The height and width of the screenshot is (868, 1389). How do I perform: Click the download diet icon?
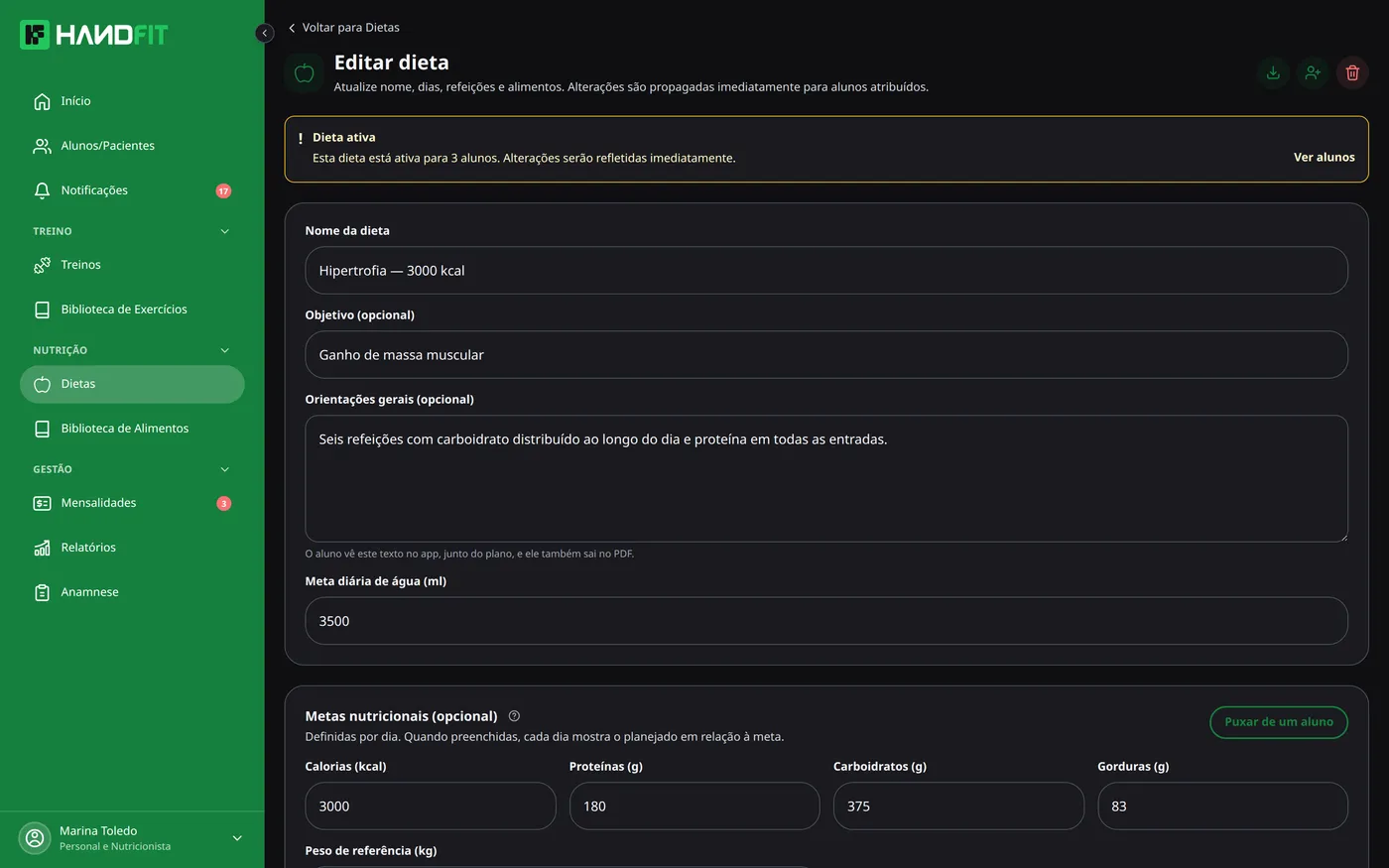pyautogui.click(x=1273, y=72)
